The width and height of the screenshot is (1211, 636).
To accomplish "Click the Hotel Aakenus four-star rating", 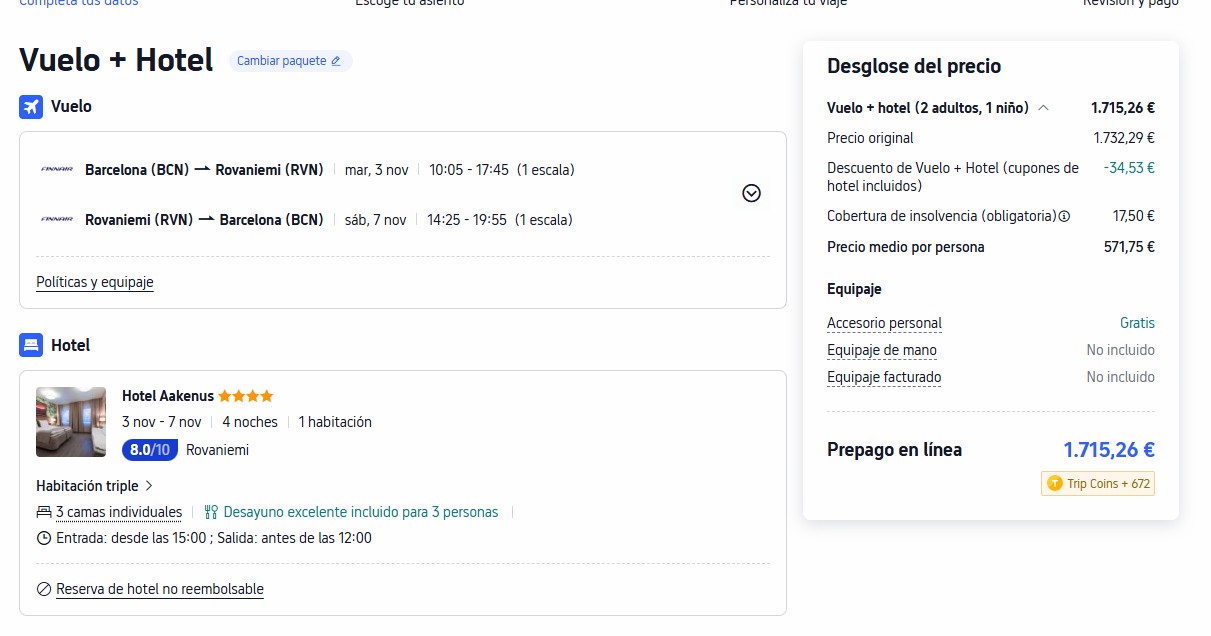I will click(246, 396).
